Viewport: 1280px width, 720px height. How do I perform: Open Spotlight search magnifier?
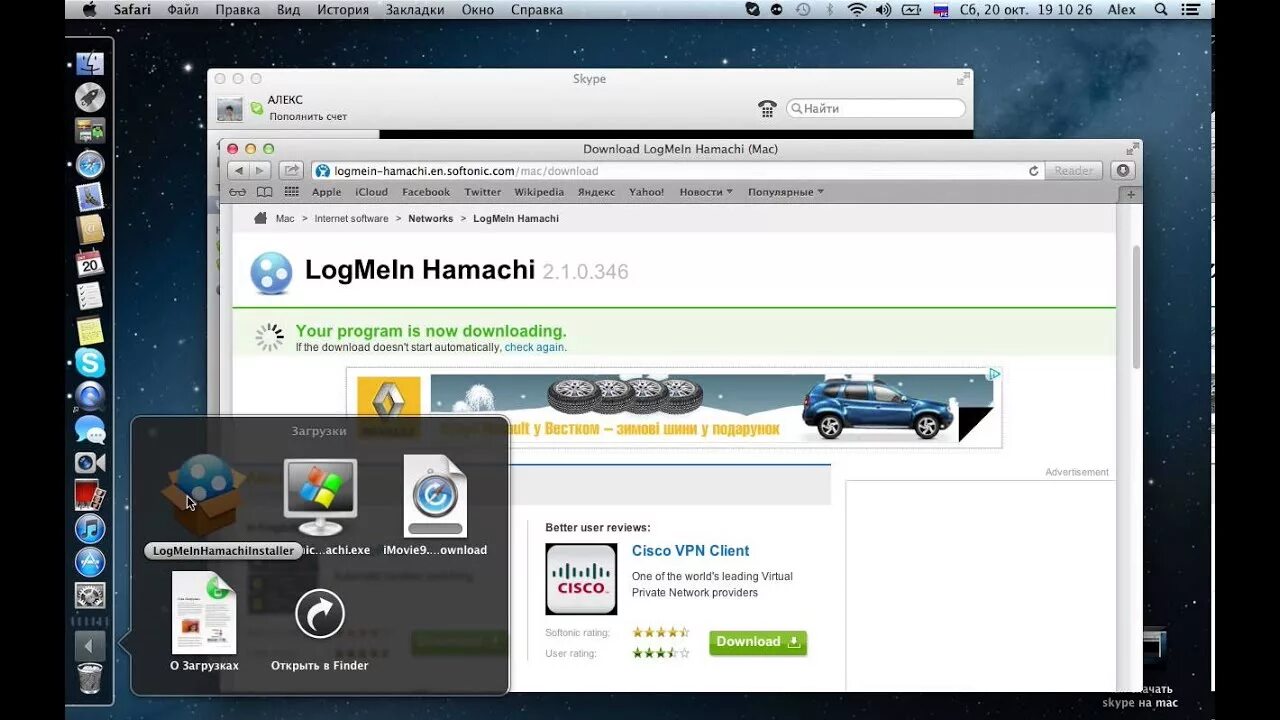[x=1161, y=9]
